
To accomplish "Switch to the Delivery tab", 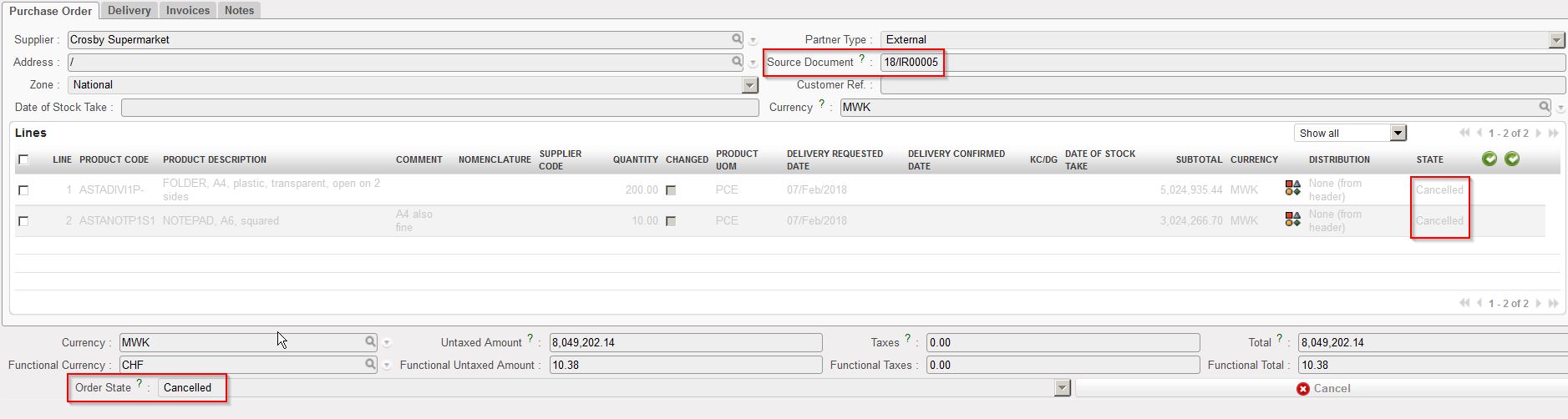I will point(129,10).
